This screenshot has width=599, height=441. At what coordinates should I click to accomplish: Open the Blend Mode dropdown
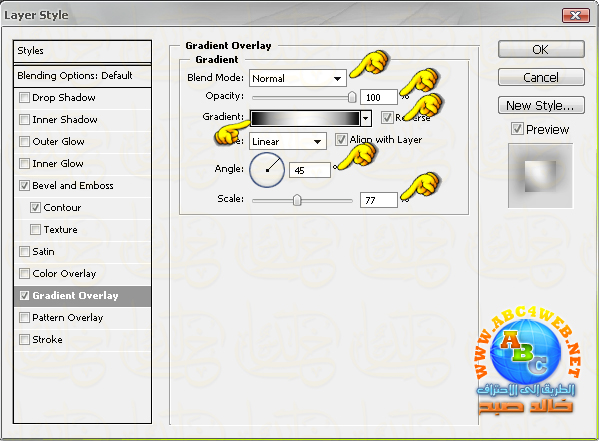pyautogui.click(x=298, y=78)
